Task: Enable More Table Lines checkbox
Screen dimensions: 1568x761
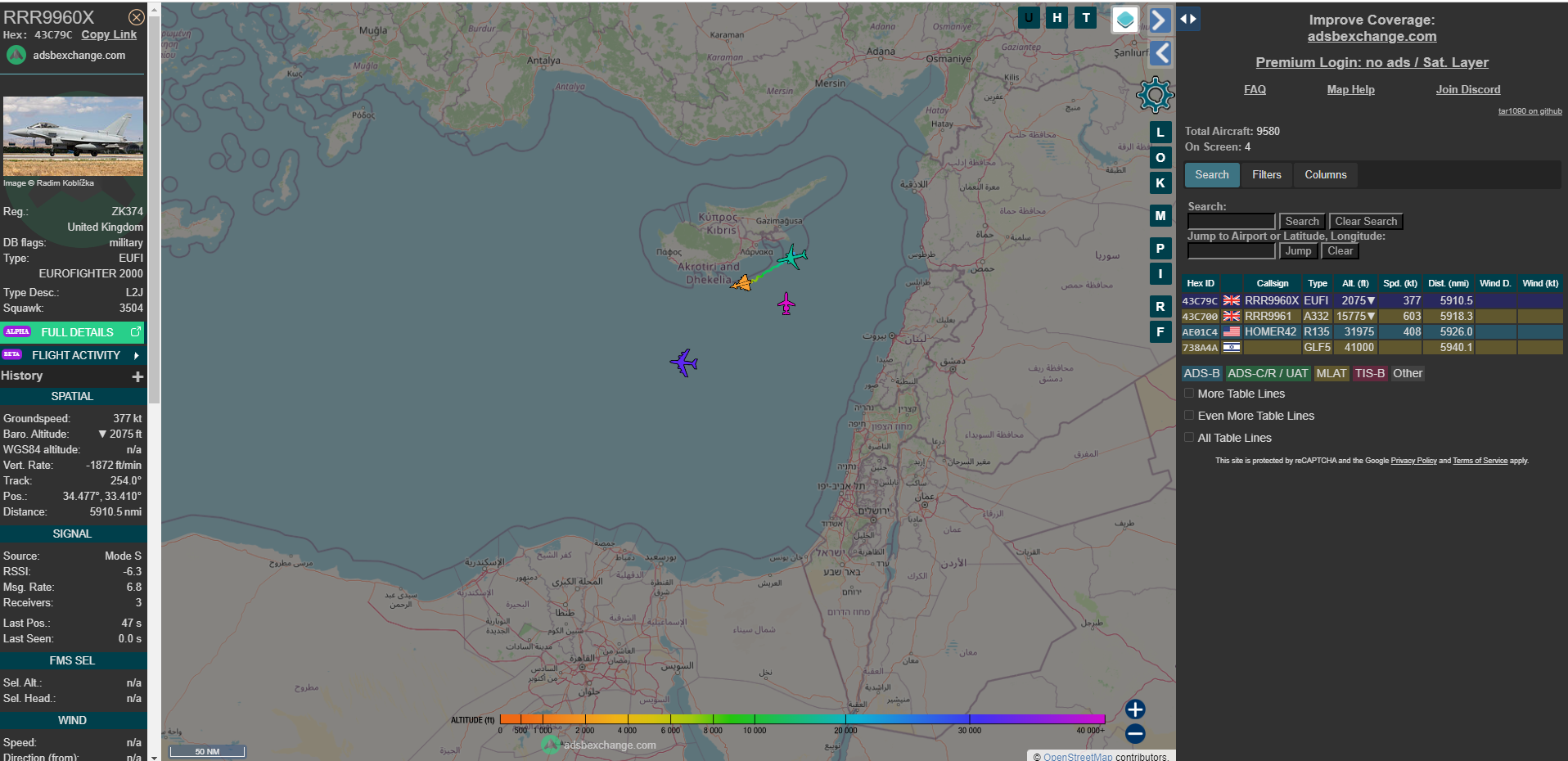Action: click(1189, 394)
